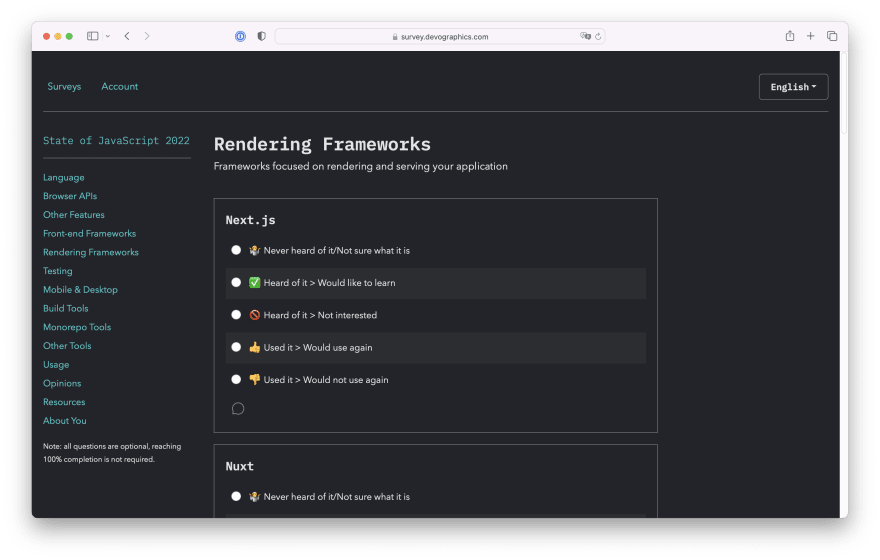
Task: Go to the About You section
Action: 65,421
